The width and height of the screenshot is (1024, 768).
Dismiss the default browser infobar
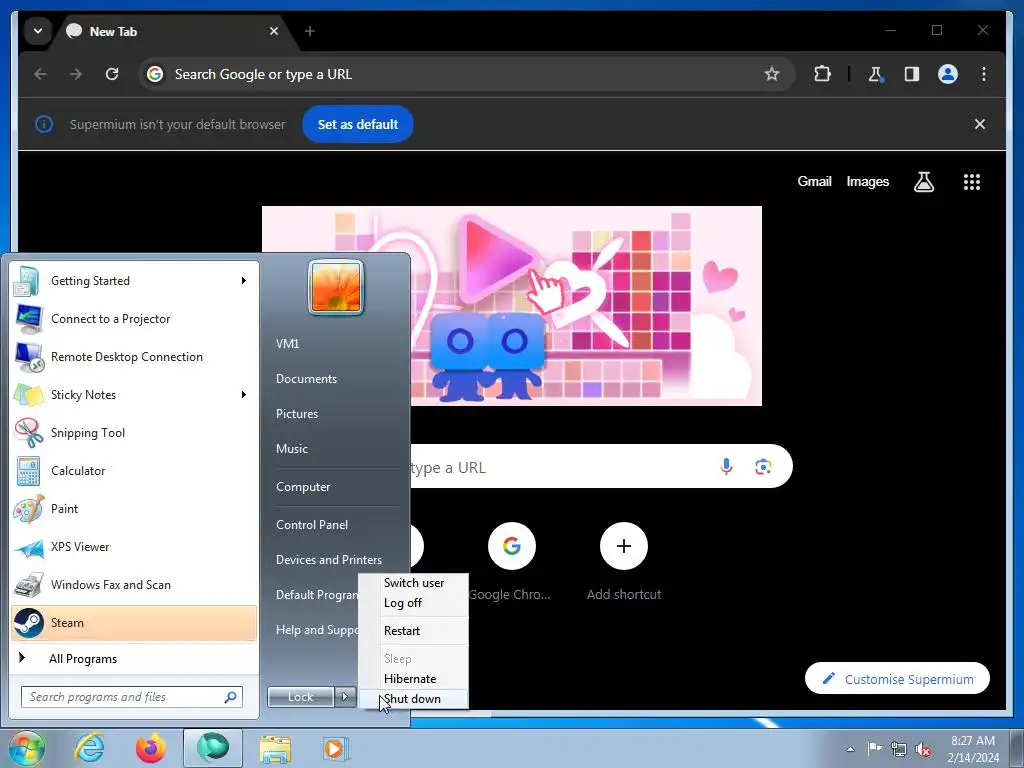tap(980, 124)
